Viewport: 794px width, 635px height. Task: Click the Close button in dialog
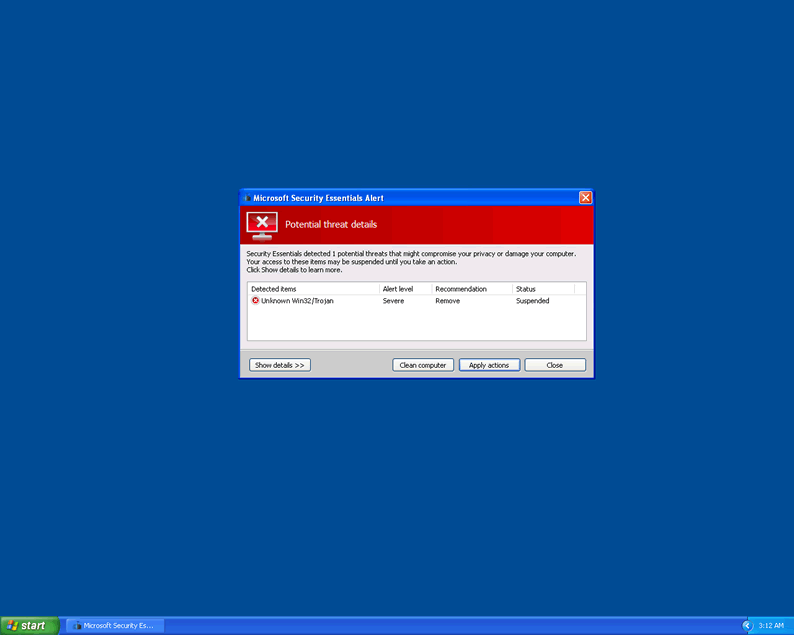click(x=554, y=365)
